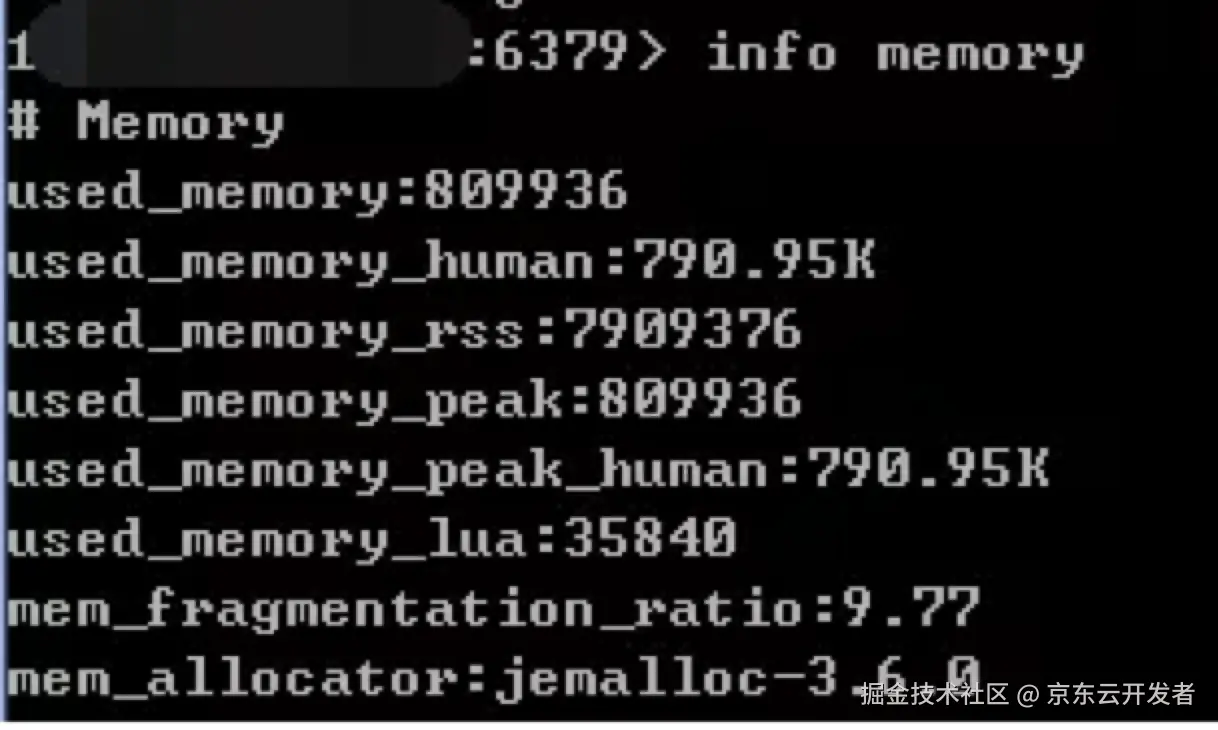Click the value 7909376 in rss line
1218x730 pixels.
682,331
